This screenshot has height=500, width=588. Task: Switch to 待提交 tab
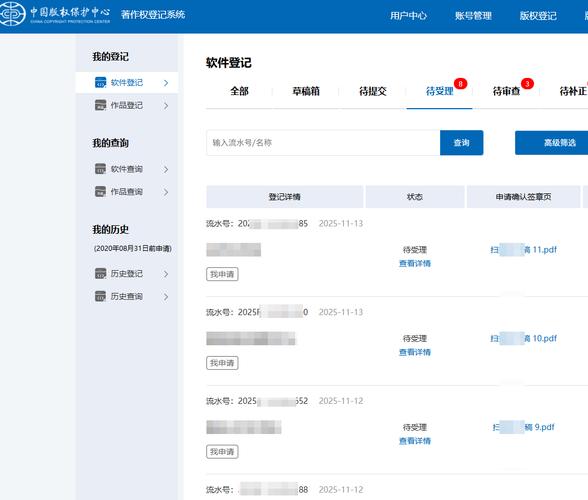tap(373, 91)
